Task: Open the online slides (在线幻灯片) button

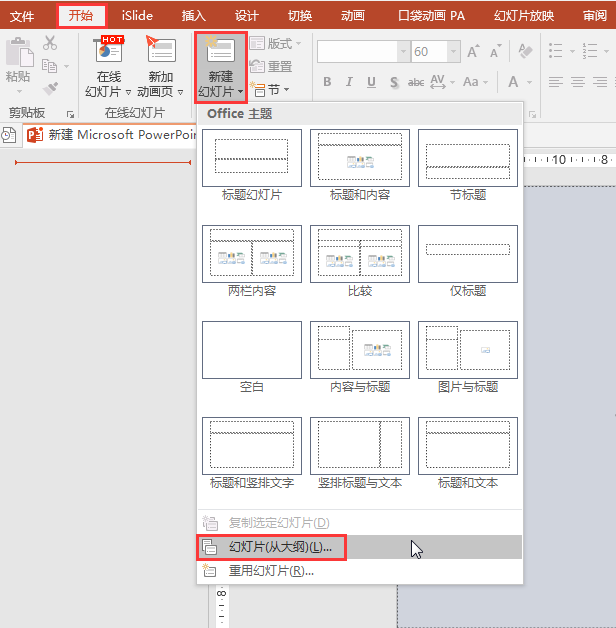Action: pos(108,66)
